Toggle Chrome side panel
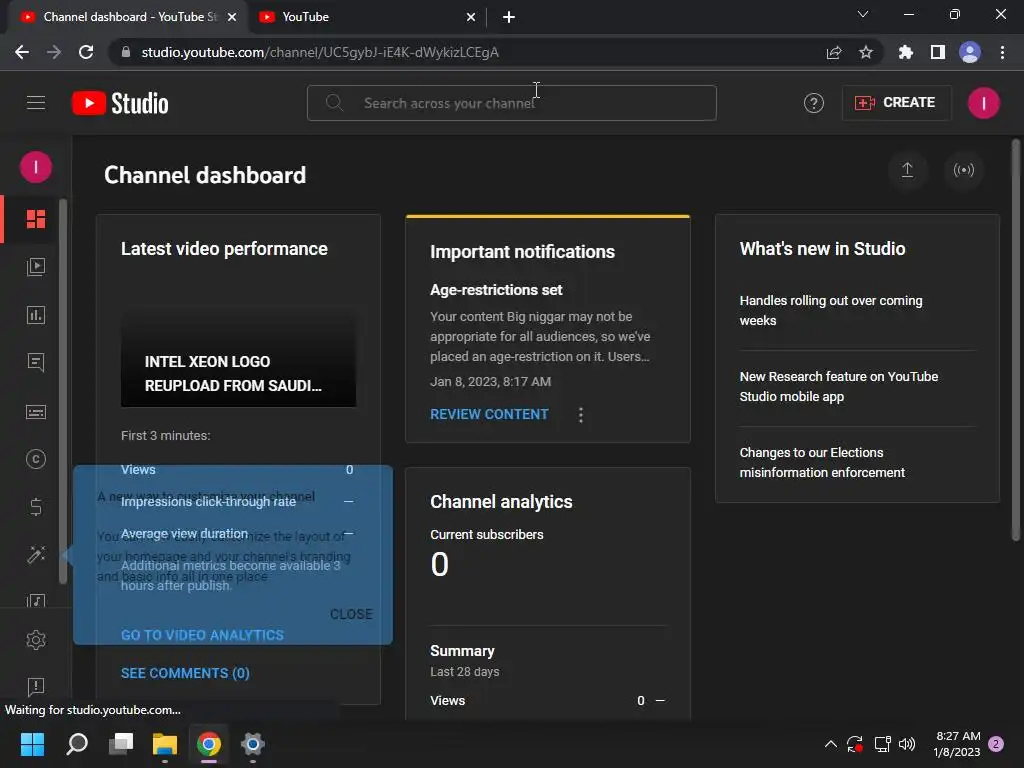The image size is (1024, 768). [938, 52]
